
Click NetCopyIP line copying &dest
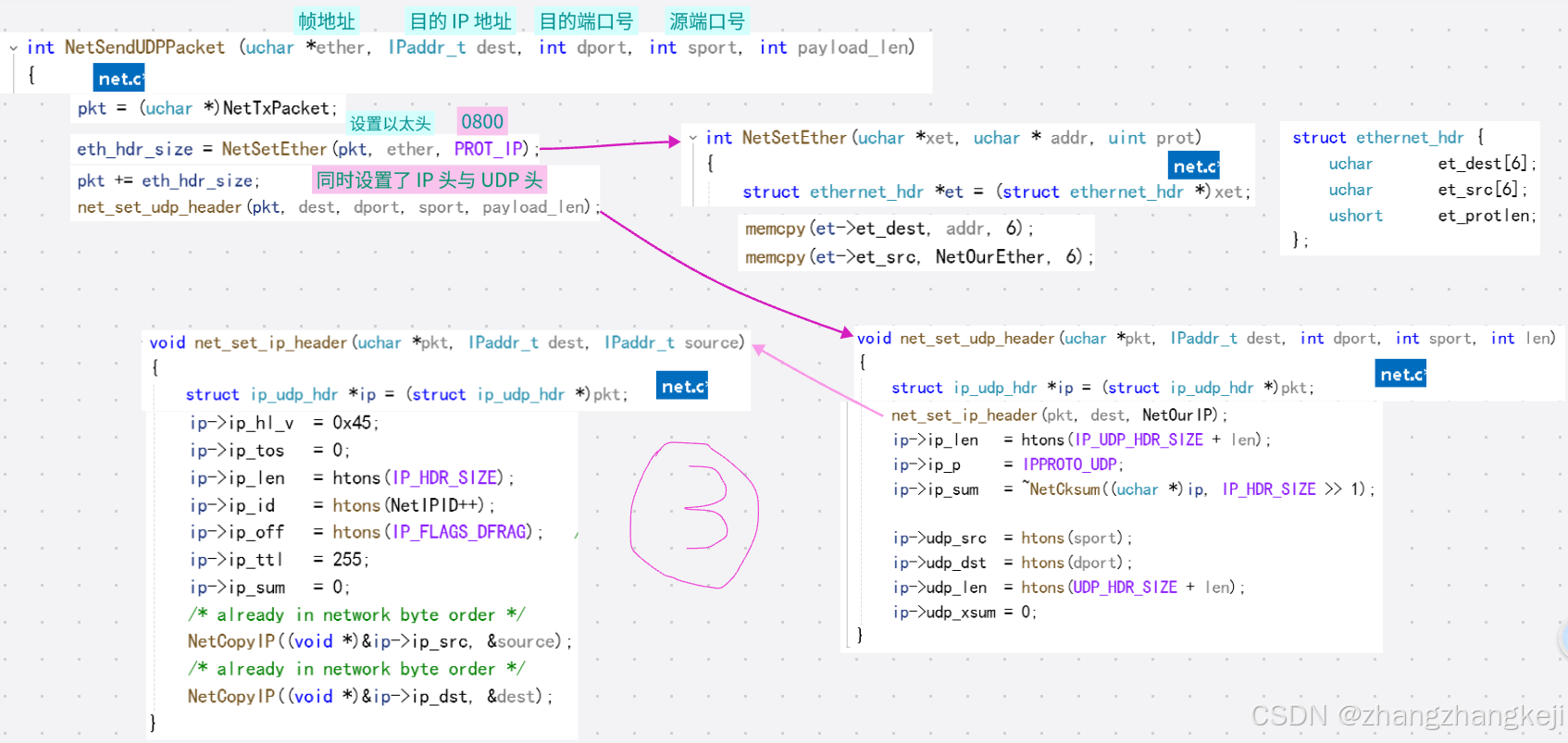pyautogui.click(x=370, y=696)
